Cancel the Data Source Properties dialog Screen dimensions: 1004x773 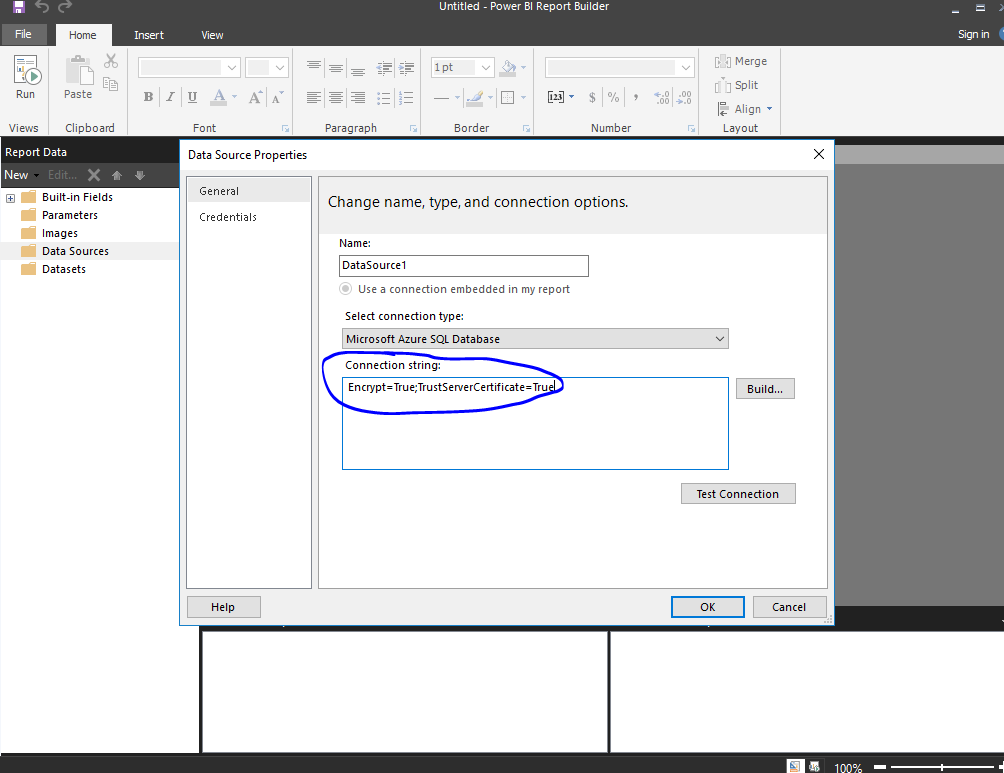[789, 607]
